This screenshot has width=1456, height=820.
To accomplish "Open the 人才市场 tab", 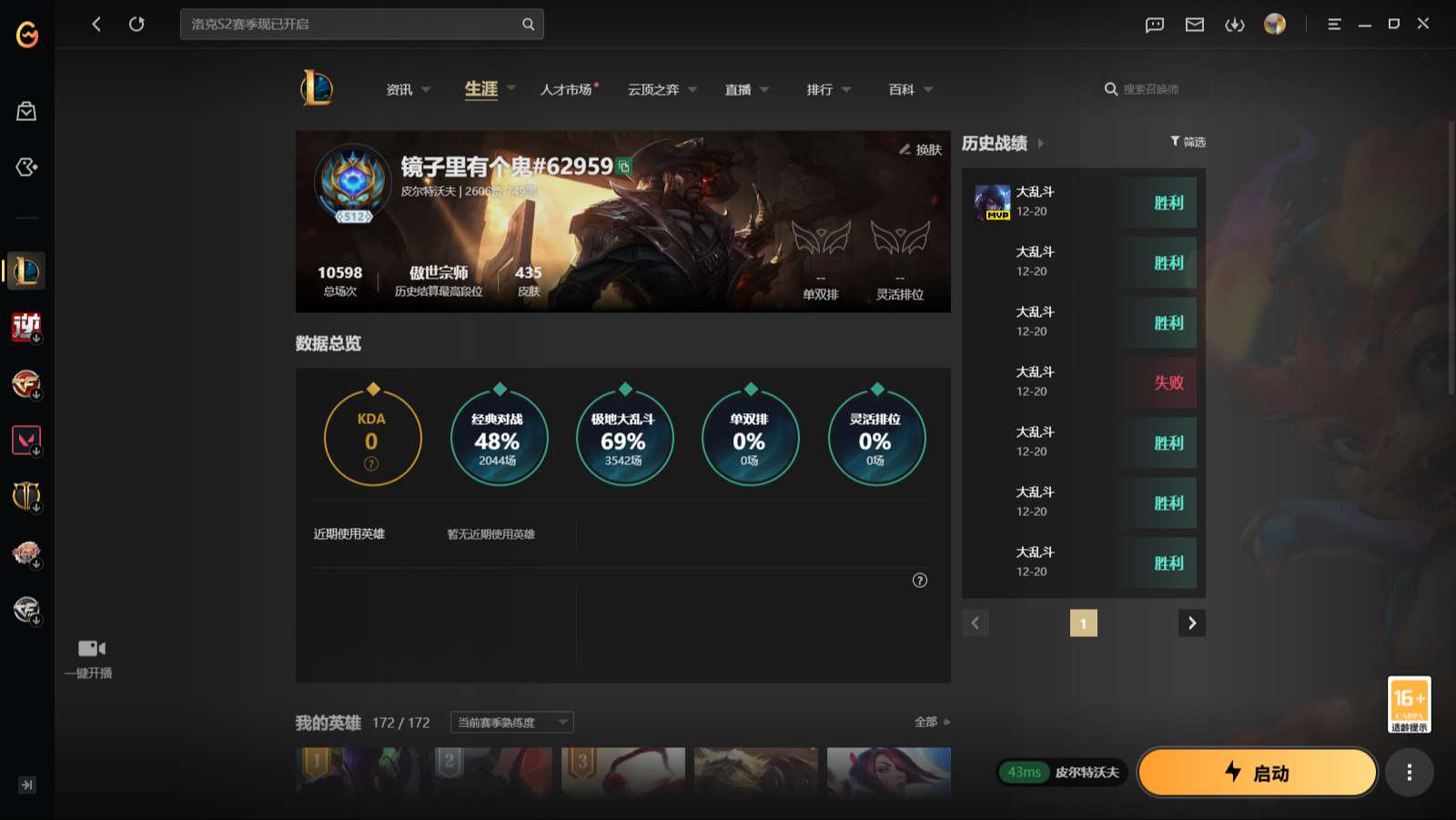I will (567, 89).
